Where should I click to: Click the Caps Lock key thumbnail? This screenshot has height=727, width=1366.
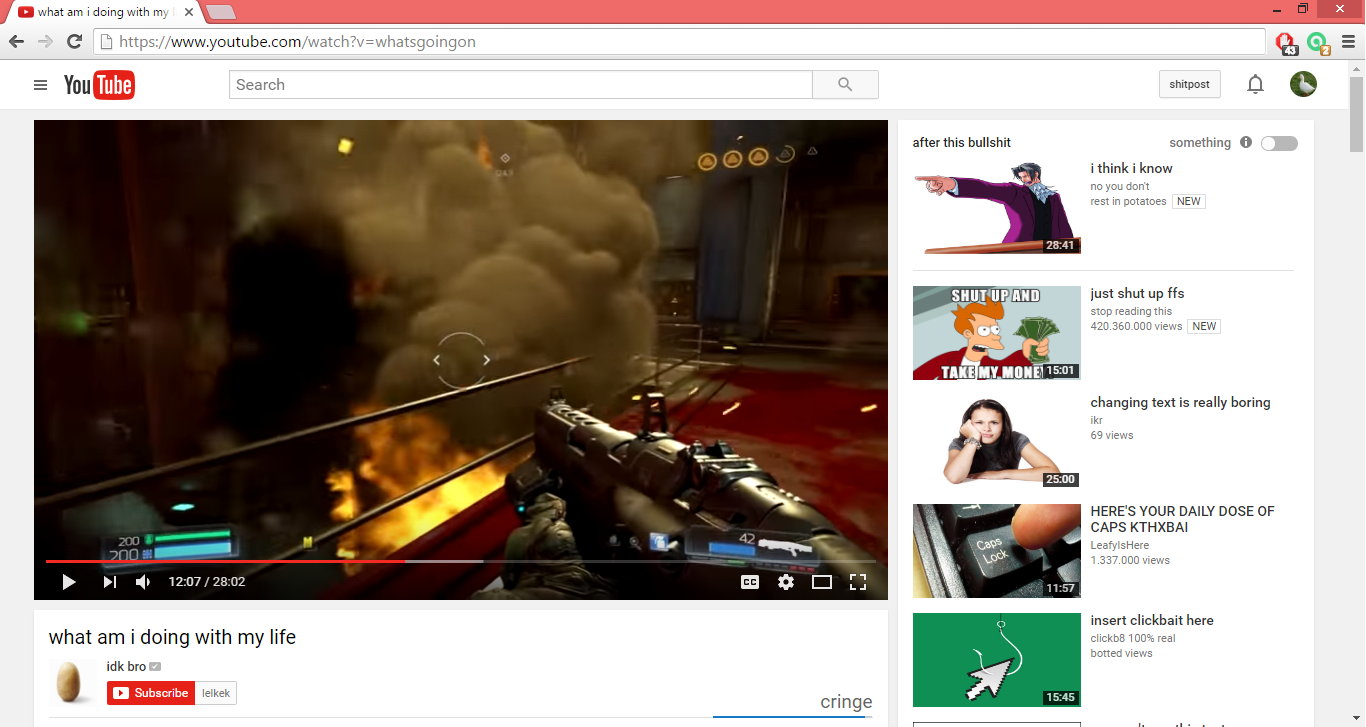pos(997,551)
